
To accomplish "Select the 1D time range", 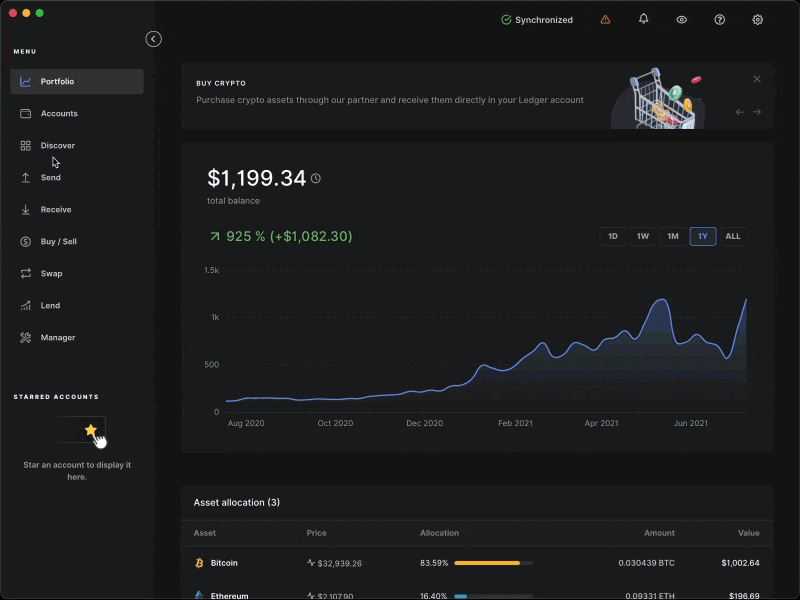I will [613, 236].
